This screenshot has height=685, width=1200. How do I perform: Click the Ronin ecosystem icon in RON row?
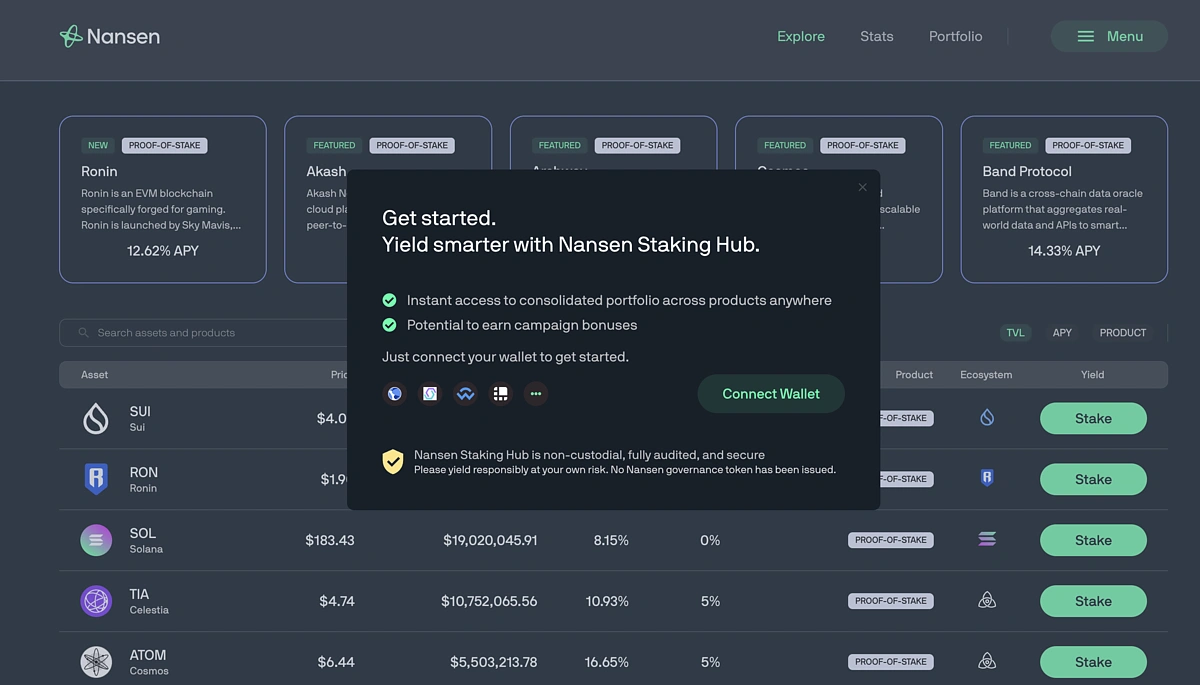click(x=987, y=479)
